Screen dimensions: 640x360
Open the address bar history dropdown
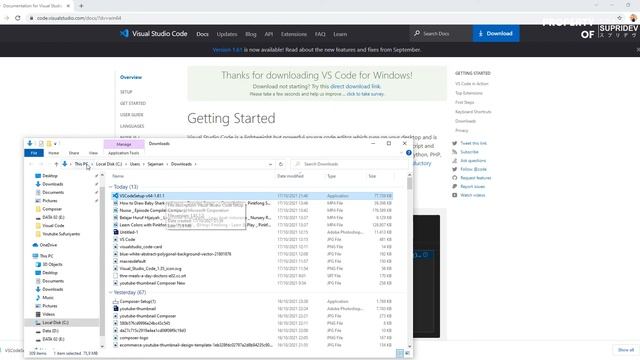pos(270,164)
